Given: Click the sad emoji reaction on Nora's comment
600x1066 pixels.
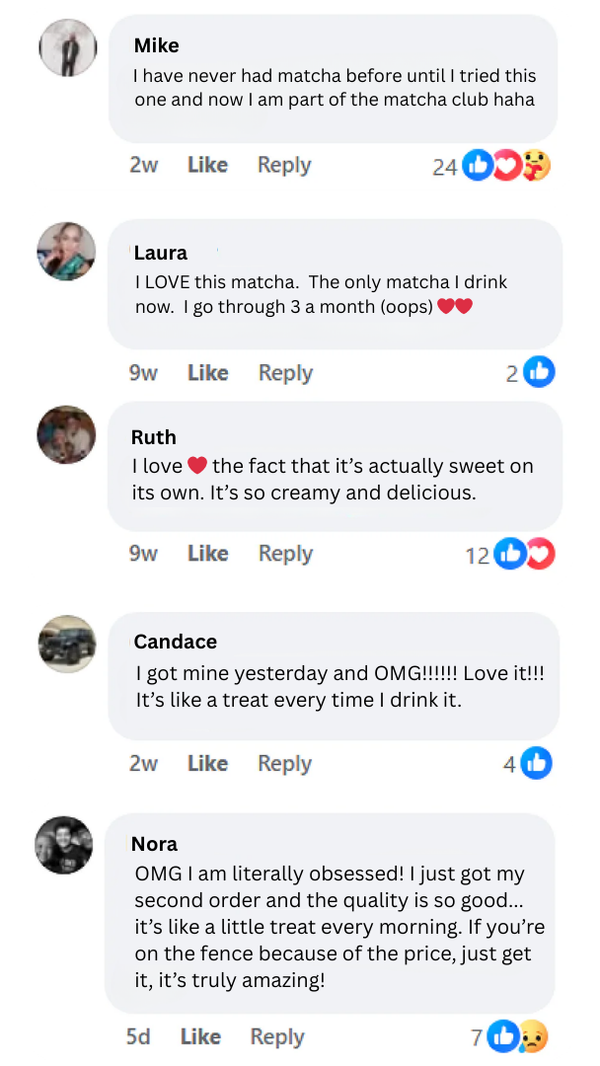Looking at the screenshot, I should pyautogui.click(x=534, y=1037).
